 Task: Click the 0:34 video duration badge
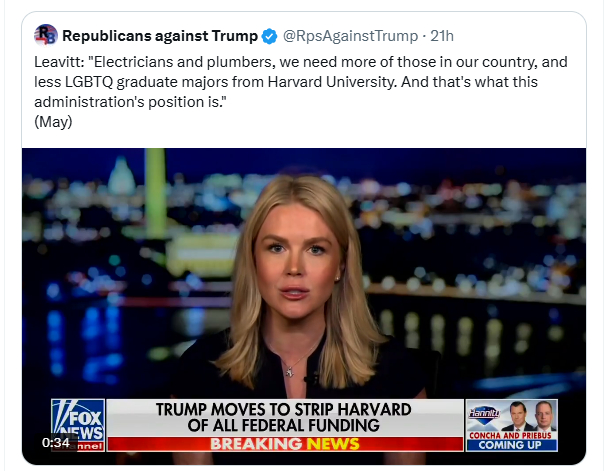click(x=56, y=442)
